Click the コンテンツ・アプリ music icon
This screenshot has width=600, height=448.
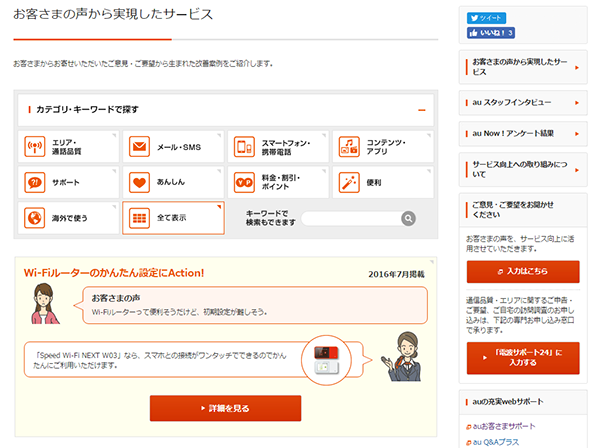click(x=349, y=147)
